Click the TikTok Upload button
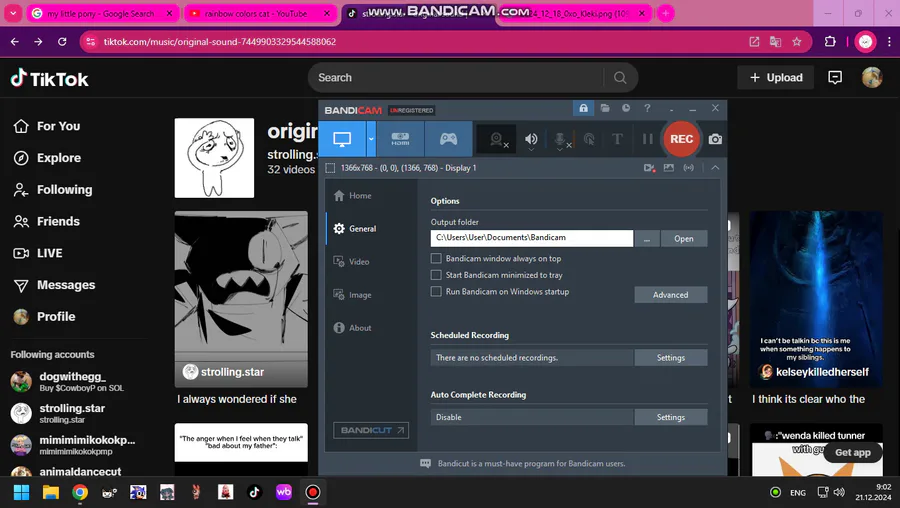900x508 pixels. coord(775,77)
